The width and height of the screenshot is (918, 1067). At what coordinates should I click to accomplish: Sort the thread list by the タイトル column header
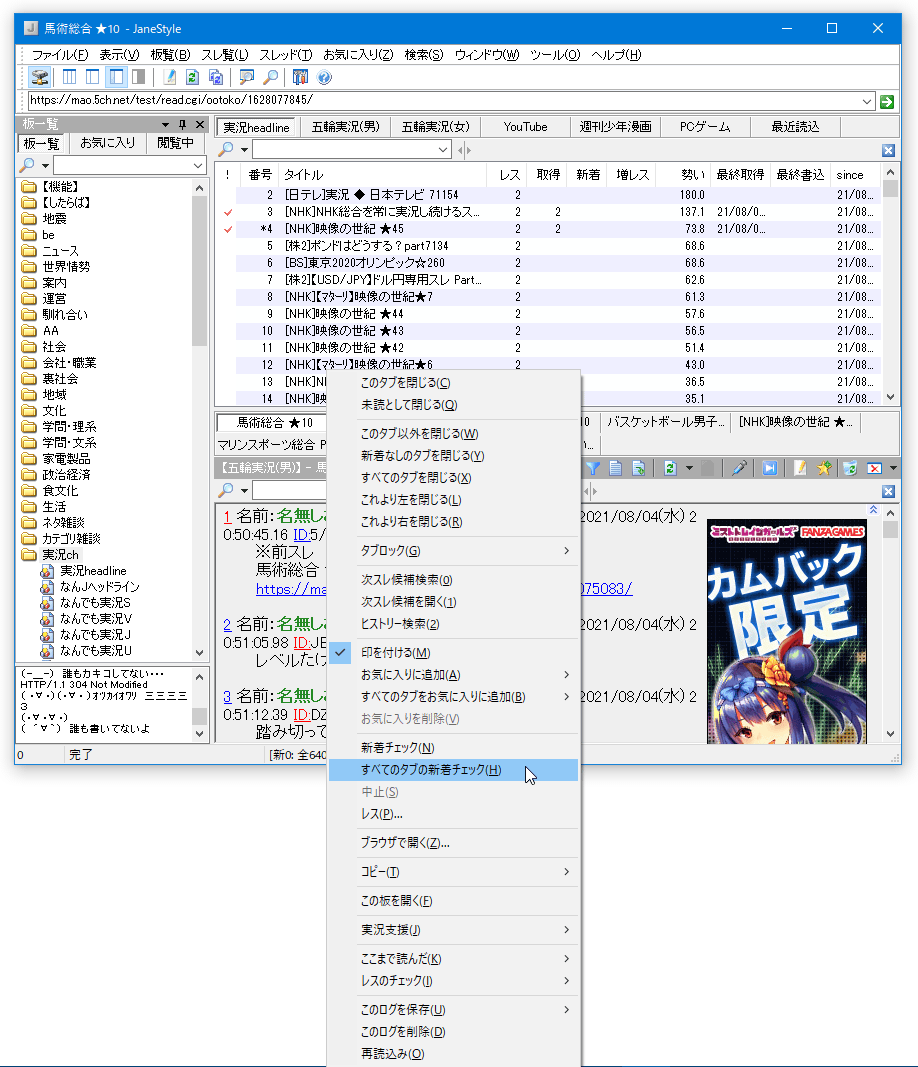tap(382, 175)
